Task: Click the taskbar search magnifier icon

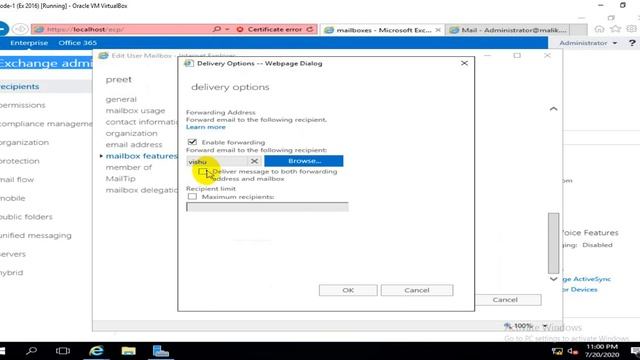Action: [31, 351]
